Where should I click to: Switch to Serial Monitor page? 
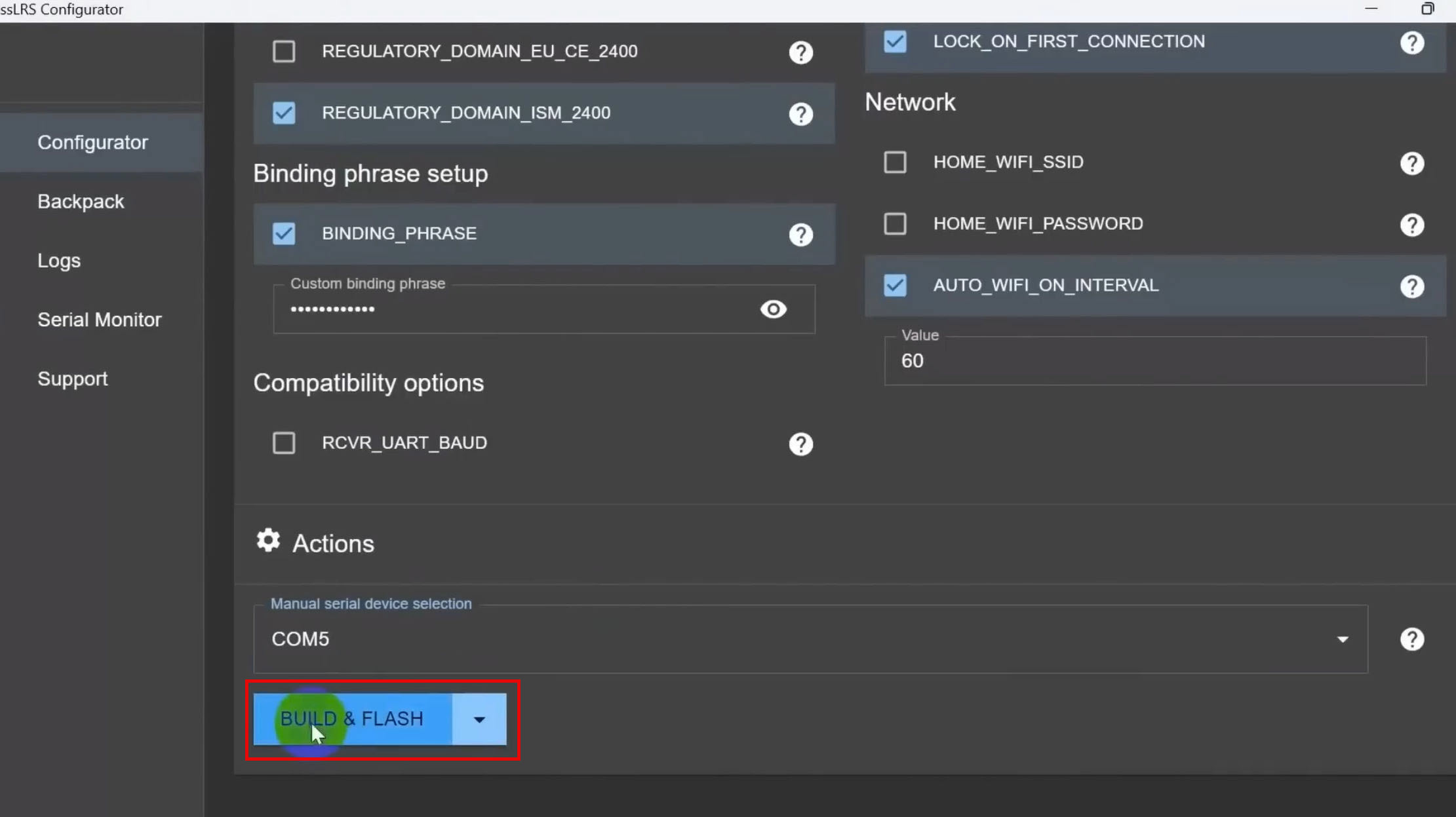click(x=99, y=320)
